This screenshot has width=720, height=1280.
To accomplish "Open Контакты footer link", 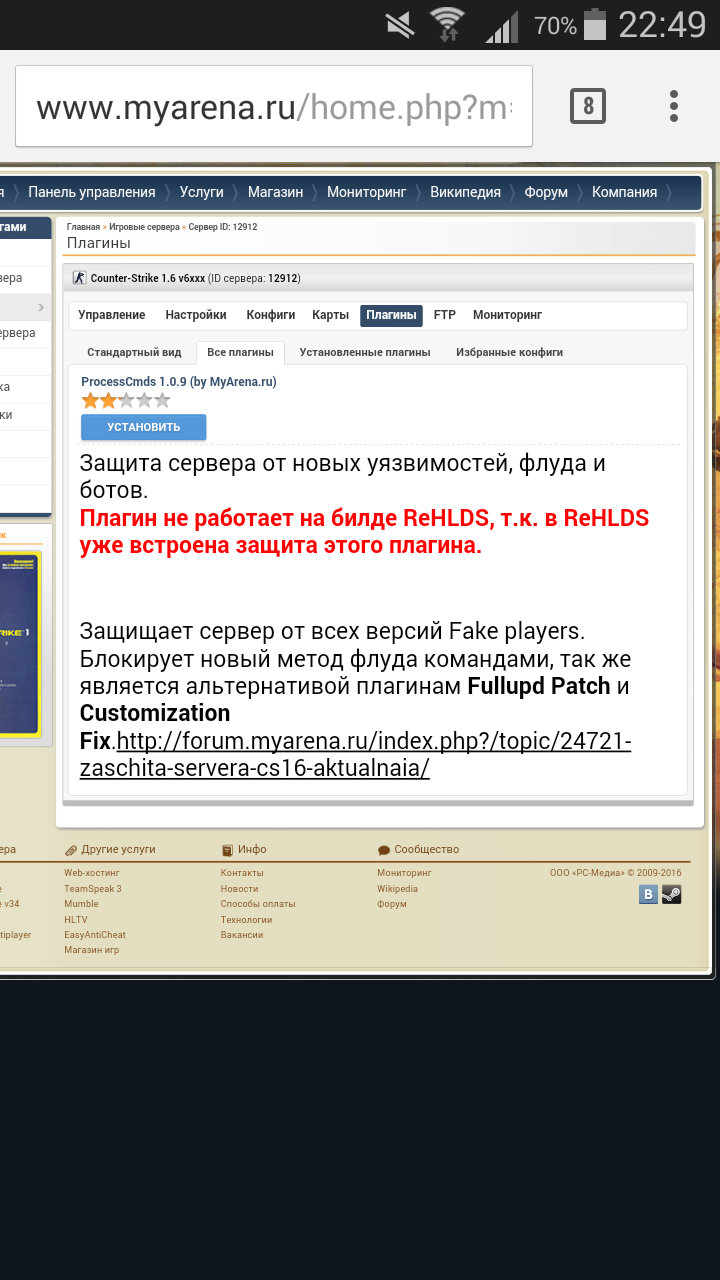I will pyautogui.click(x=242, y=873).
